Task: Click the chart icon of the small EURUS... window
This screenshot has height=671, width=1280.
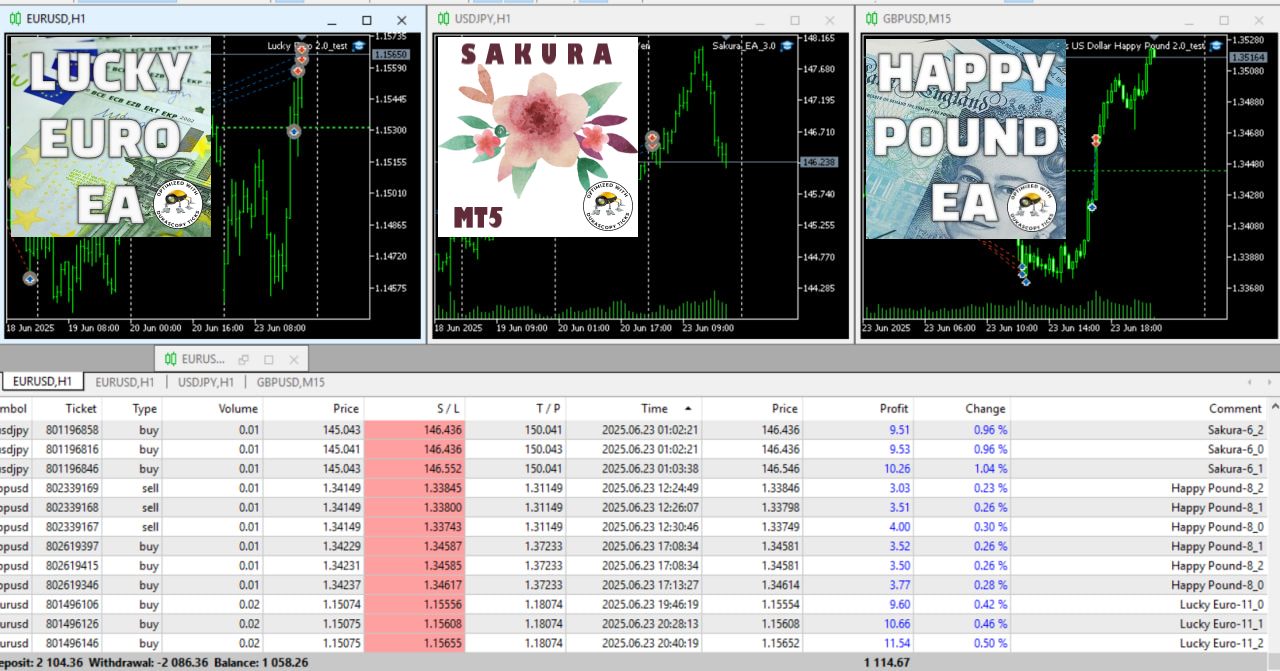Action: [x=171, y=359]
